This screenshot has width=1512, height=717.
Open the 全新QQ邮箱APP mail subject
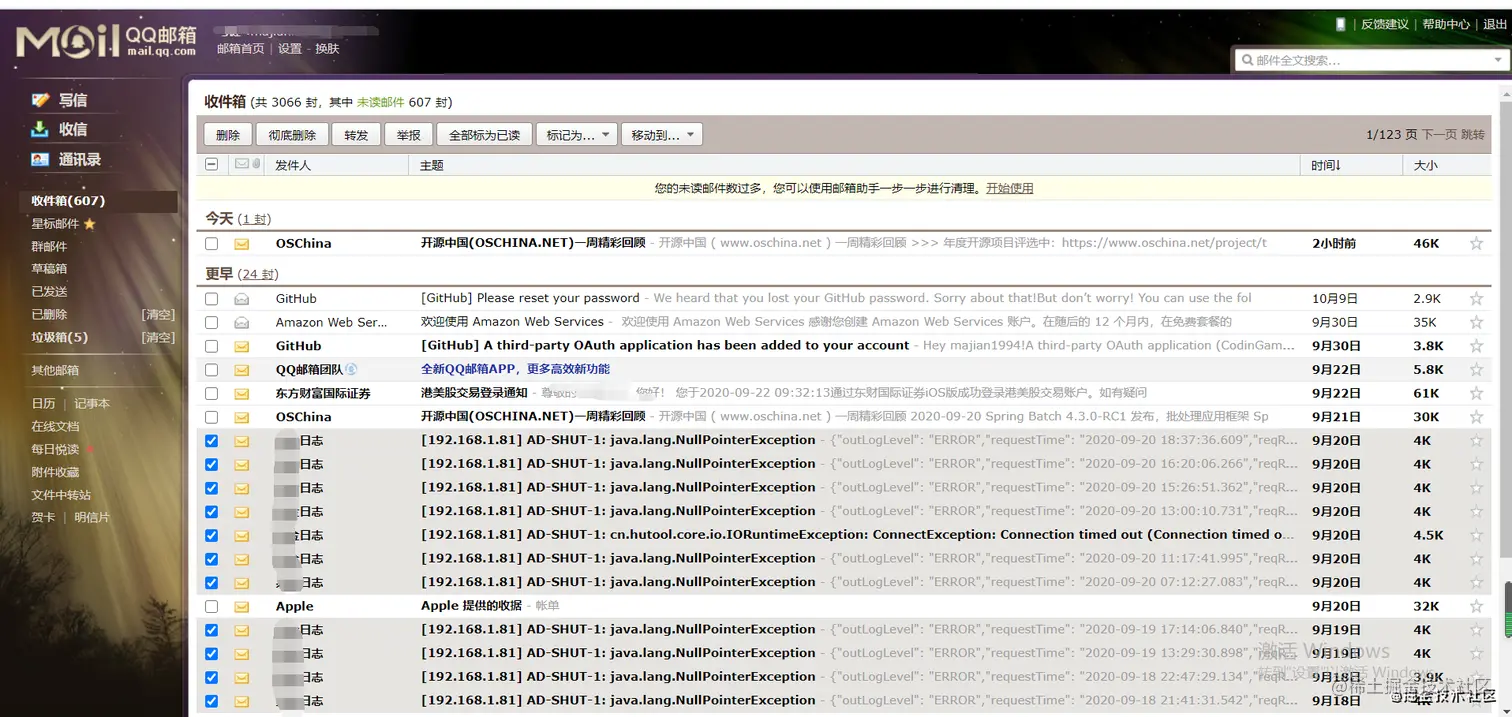515,369
